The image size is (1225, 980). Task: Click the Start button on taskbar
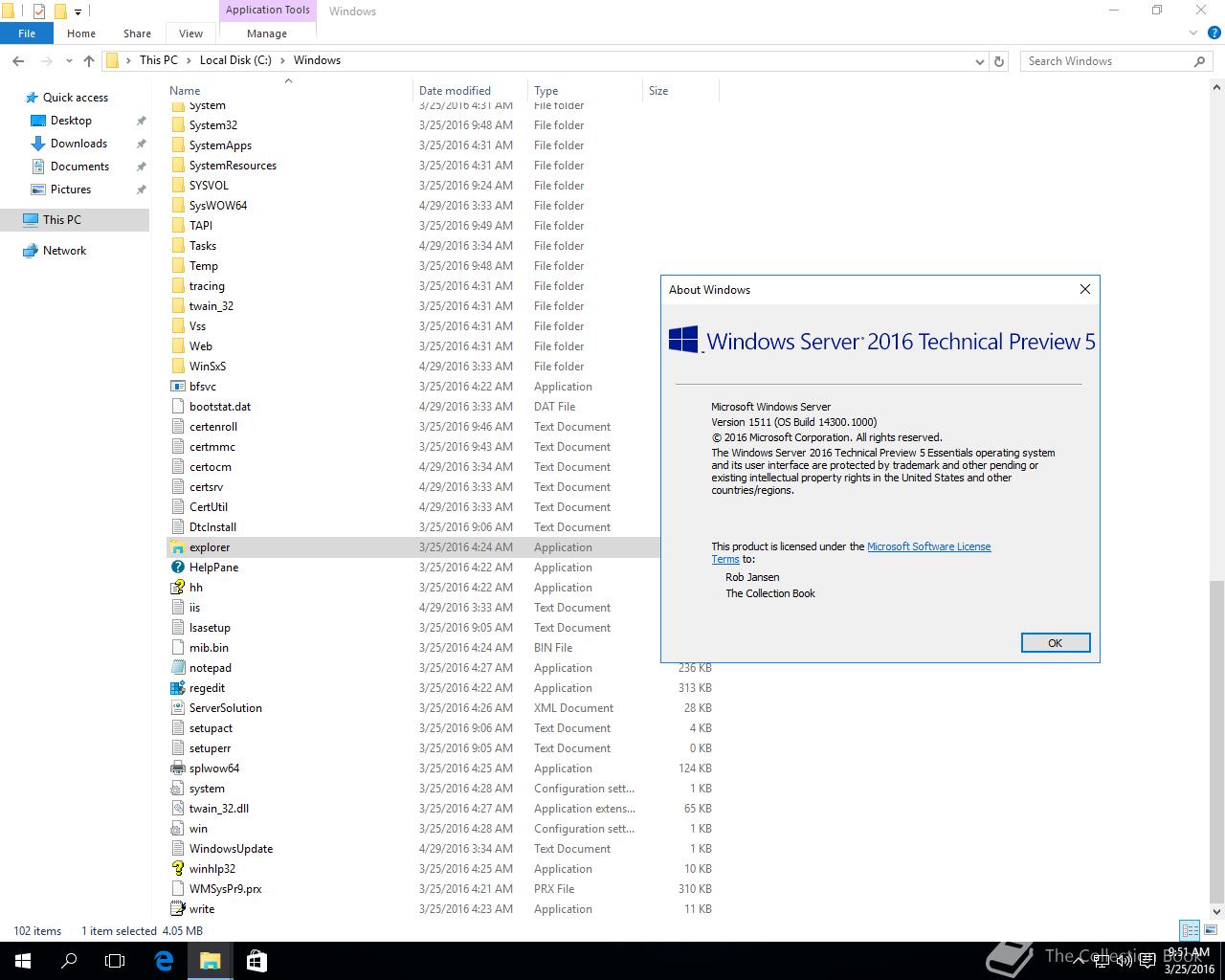tap(23, 961)
